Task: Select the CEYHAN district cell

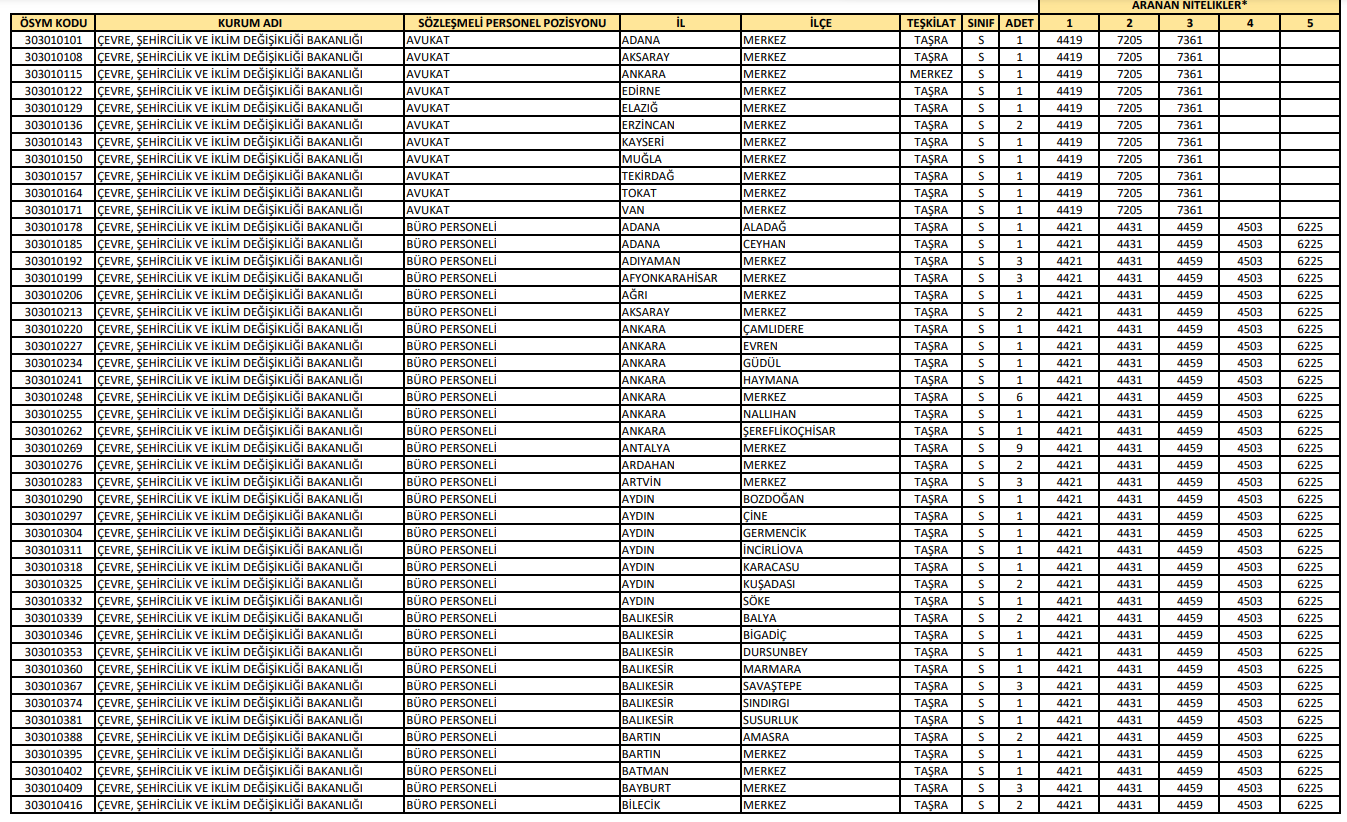Action: coord(820,244)
